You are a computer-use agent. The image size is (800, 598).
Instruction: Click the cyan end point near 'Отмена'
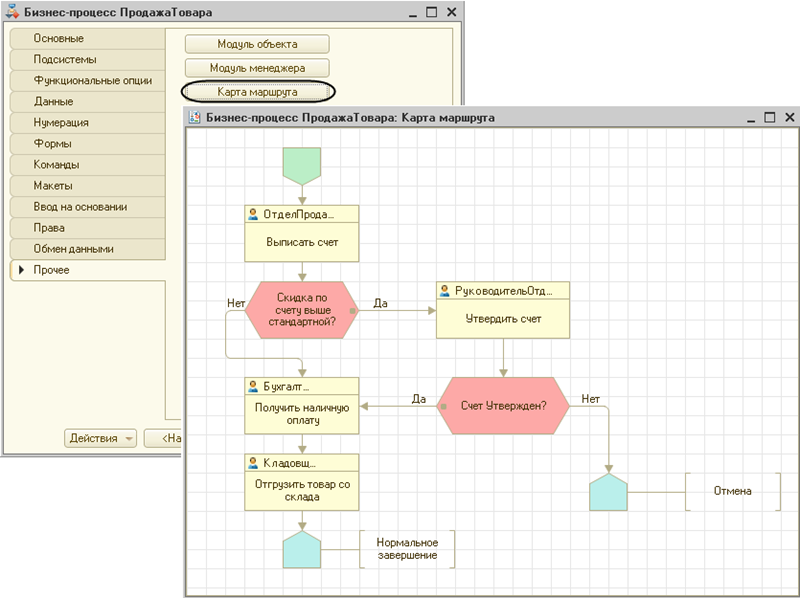(608, 492)
